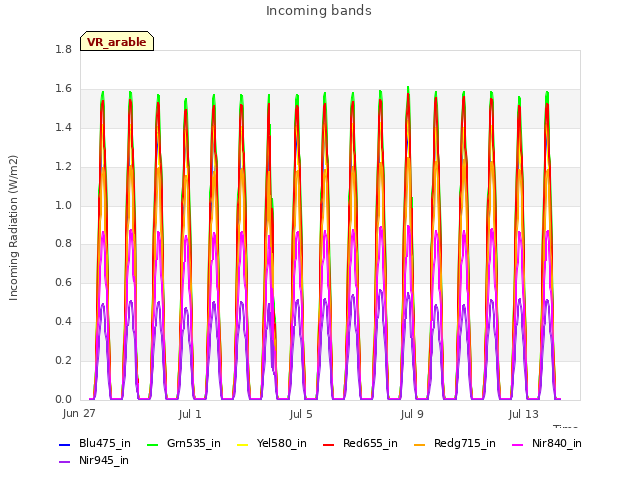
Task: Click the blue Blu475_in legend swatch
Action: tap(64, 444)
